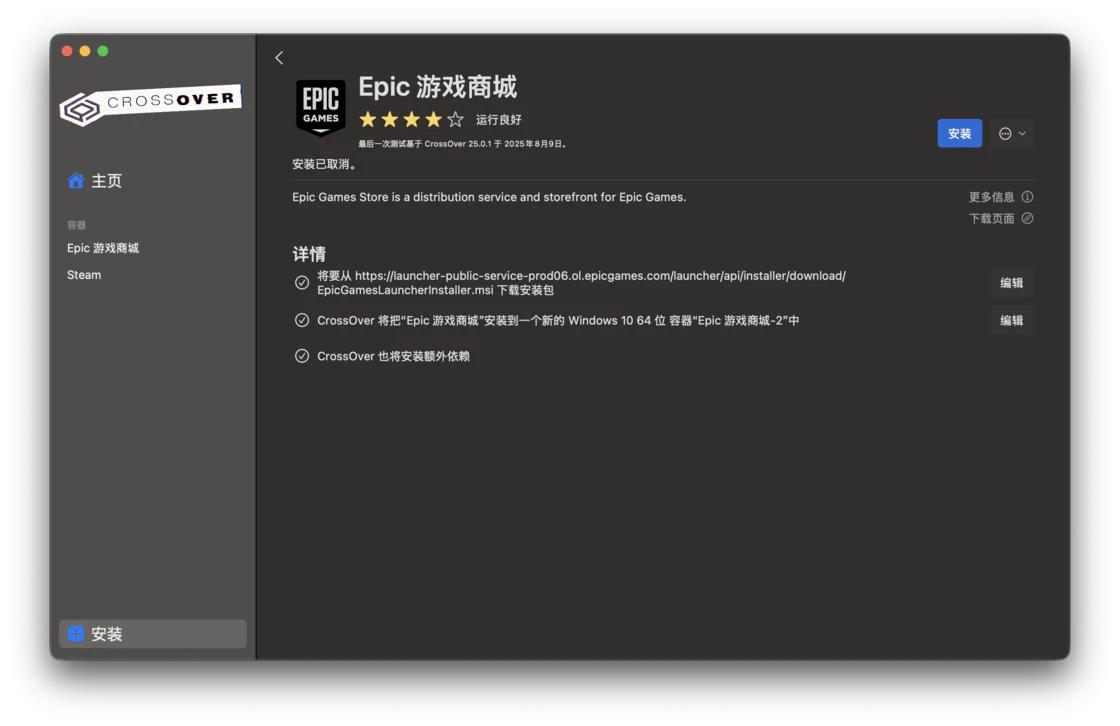Open the link icon beside 下载页面
This screenshot has height=726, width=1120.
[x=1029, y=218]
